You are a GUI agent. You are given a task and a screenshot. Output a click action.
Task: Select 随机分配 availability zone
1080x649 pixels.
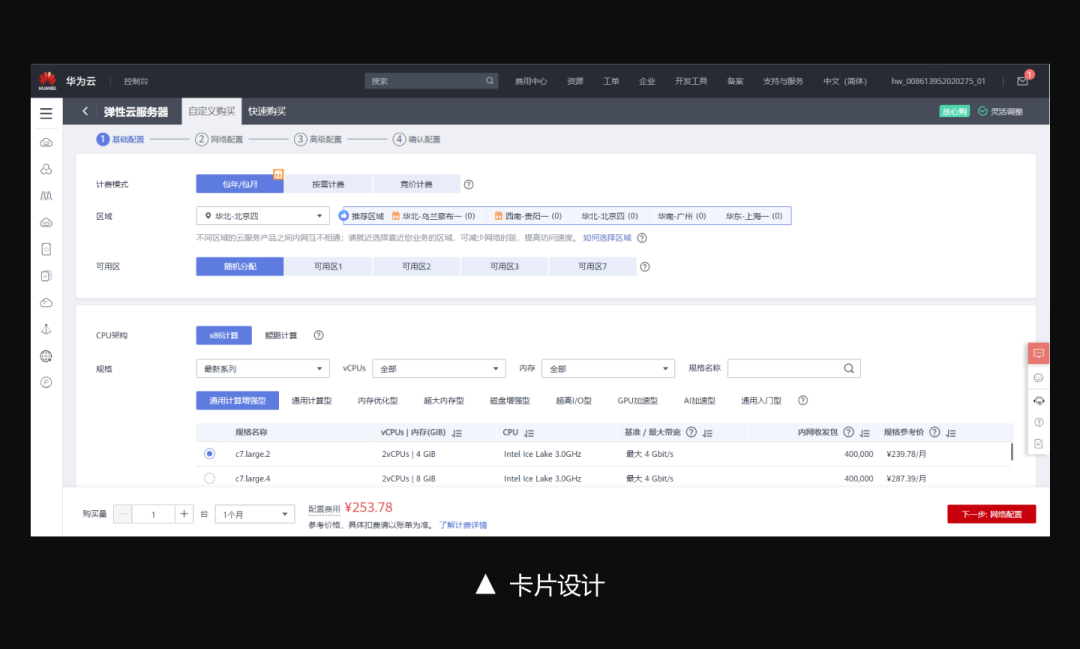pyautogui.click(x=240, y=267)
